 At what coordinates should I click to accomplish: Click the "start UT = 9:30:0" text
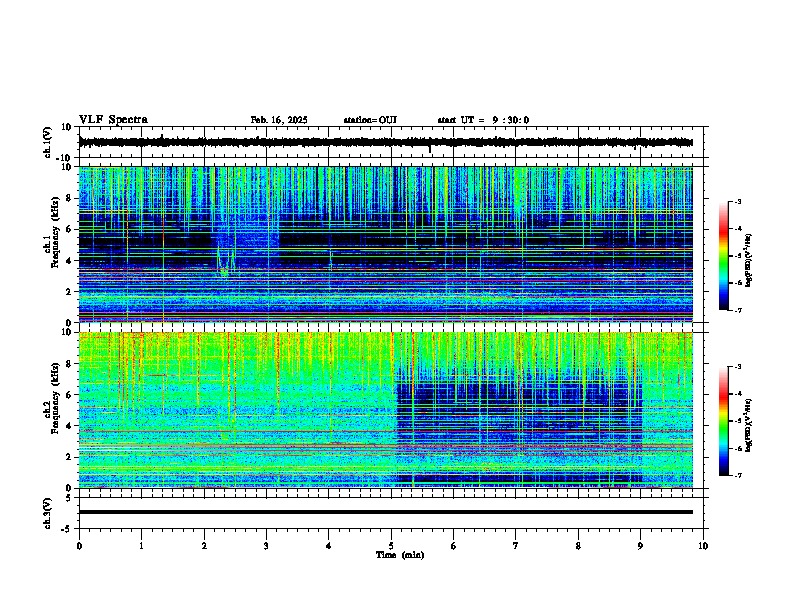tap(483, 120)
